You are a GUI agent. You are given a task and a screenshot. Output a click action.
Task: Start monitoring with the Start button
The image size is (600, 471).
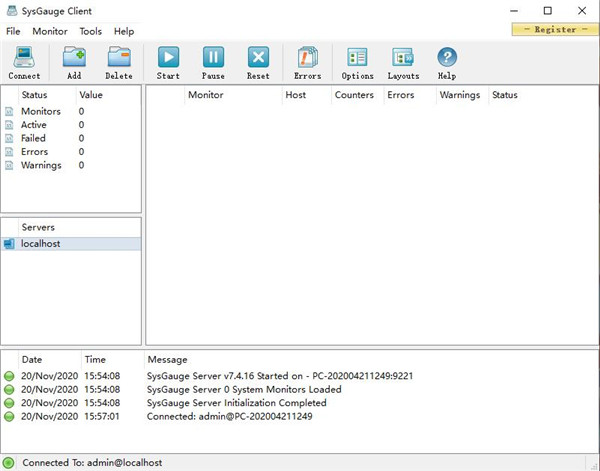point(168,62)
